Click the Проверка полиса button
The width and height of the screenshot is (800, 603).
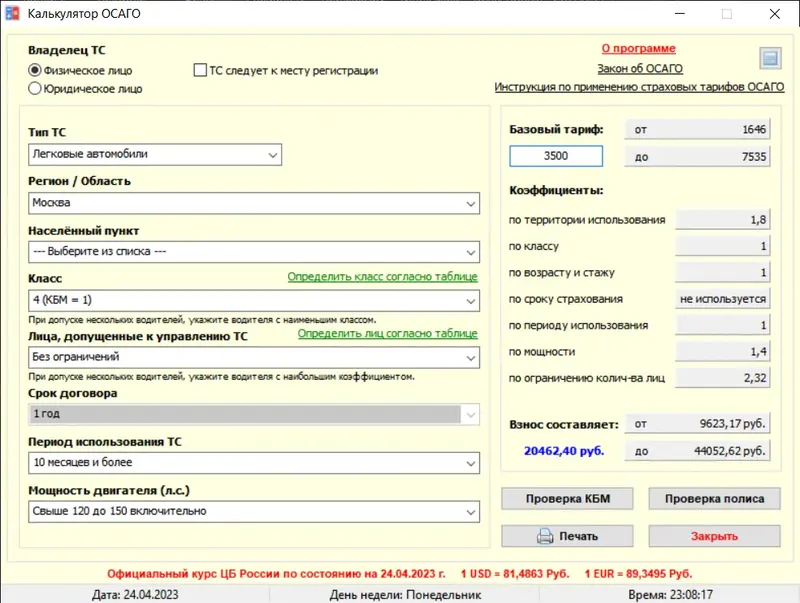714,498
